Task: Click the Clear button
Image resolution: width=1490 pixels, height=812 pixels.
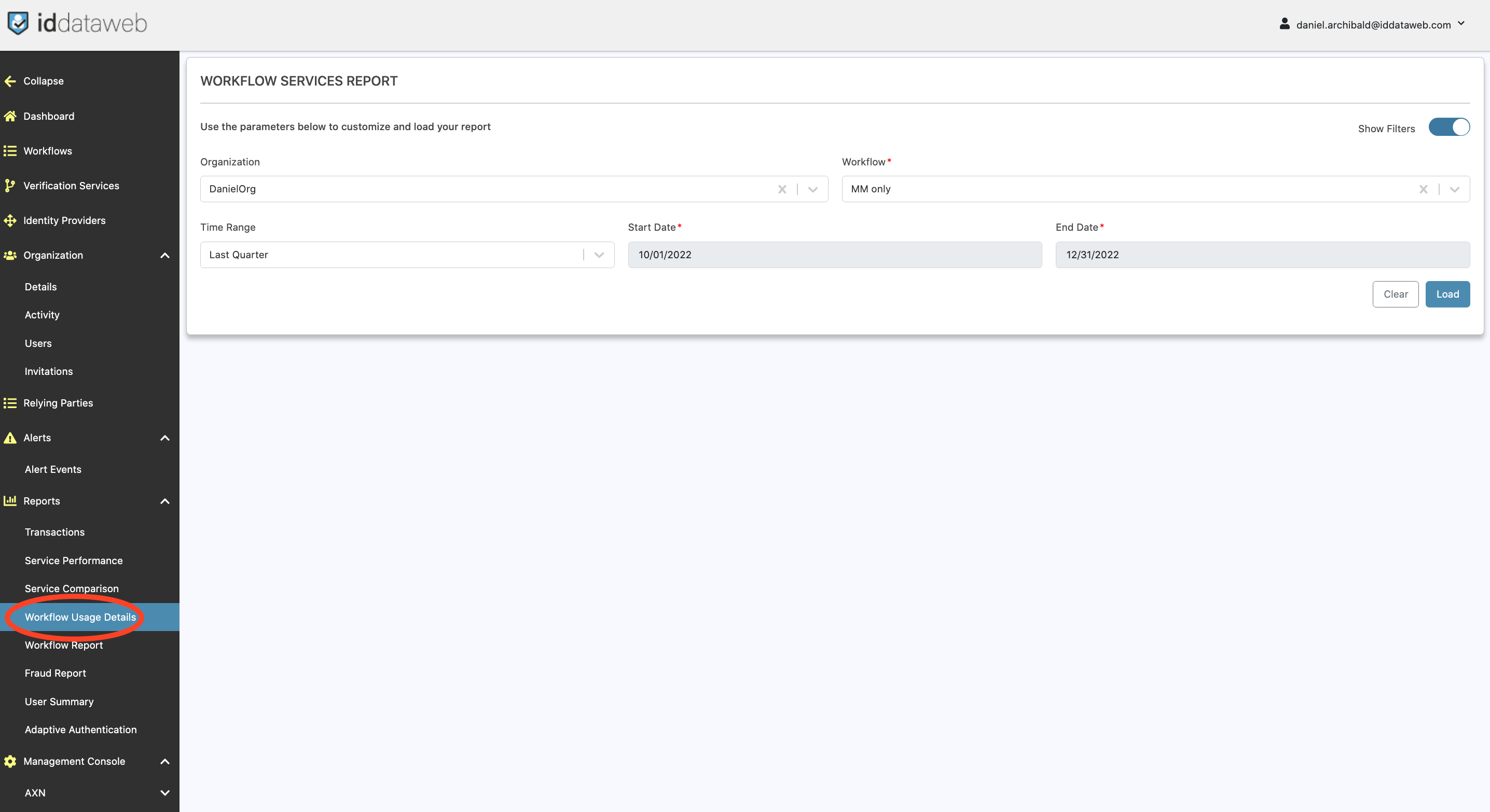Action: (1395, 294)
